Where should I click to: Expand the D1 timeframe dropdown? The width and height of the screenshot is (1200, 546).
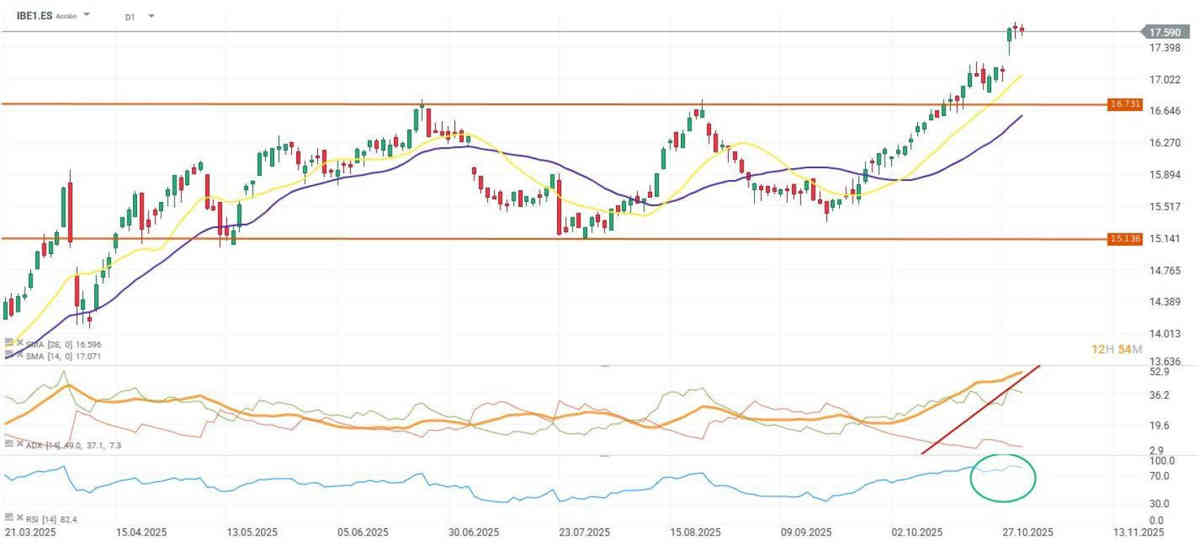(151, 17)
